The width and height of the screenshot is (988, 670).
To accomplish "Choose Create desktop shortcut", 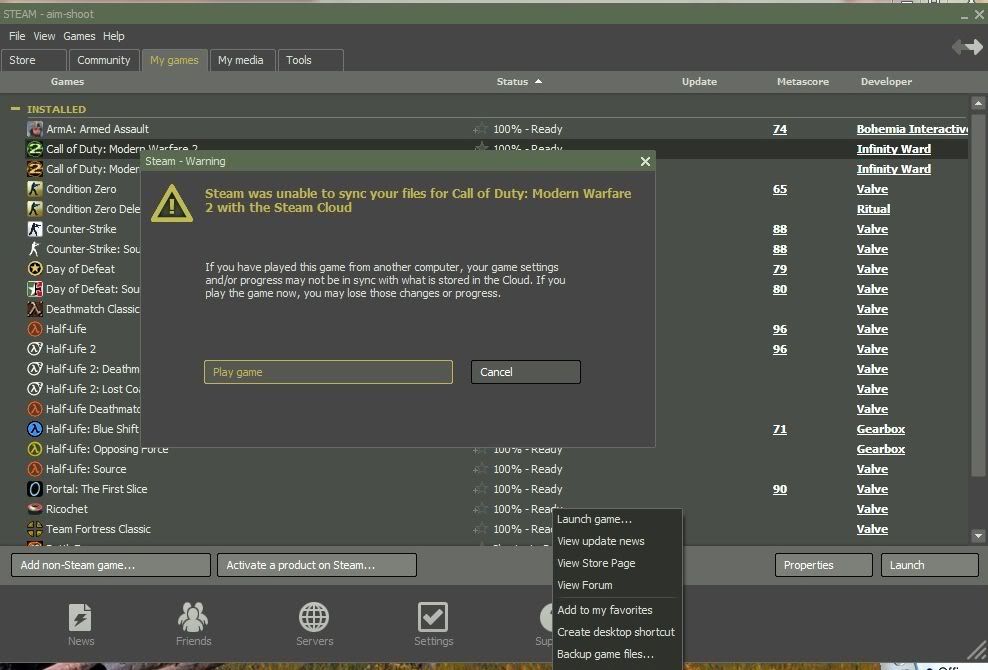I will click(x=618, y=632).
